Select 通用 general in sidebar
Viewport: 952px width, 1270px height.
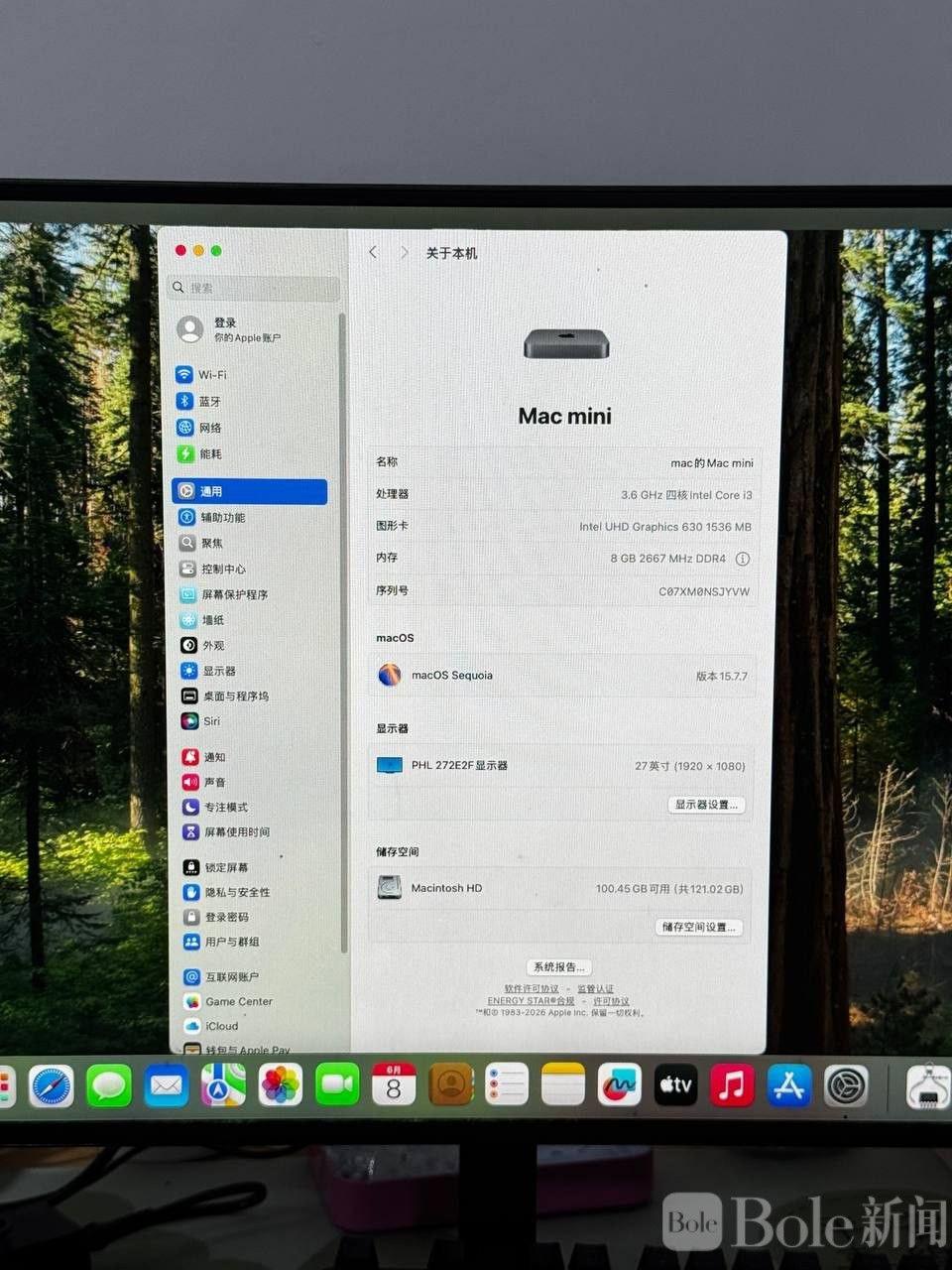tap(249, 491)
